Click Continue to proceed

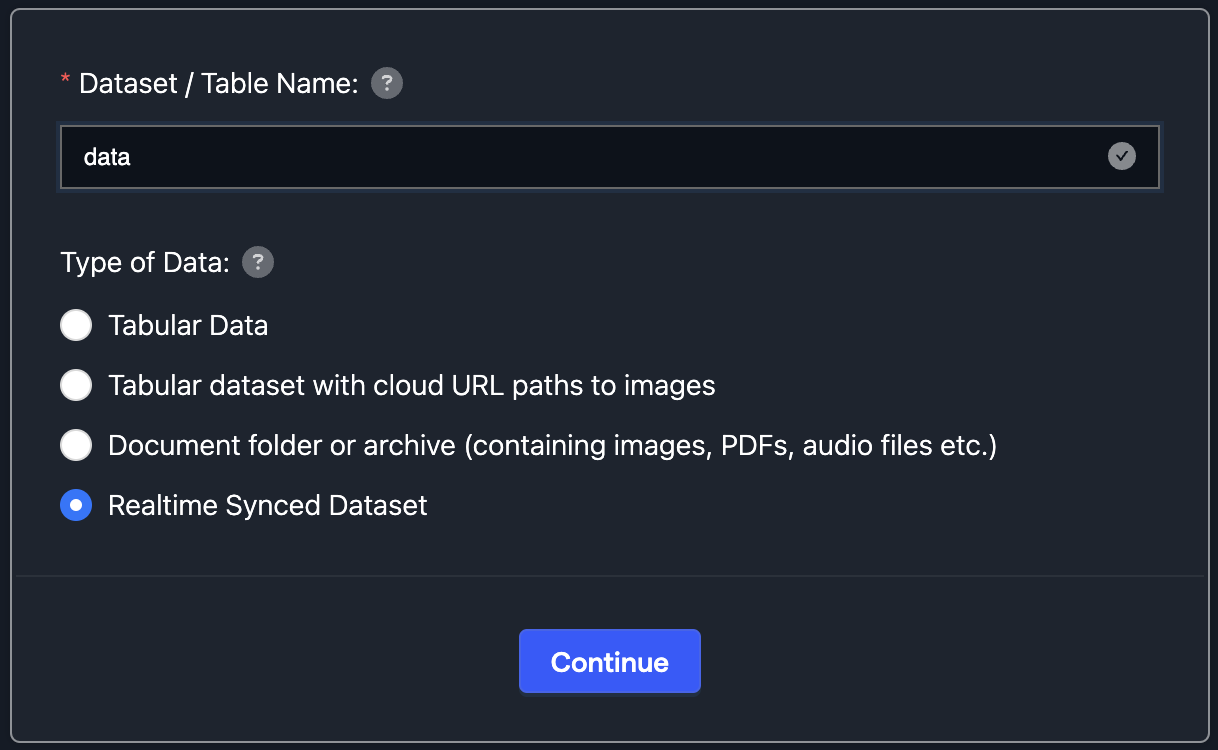coord(609,661)
